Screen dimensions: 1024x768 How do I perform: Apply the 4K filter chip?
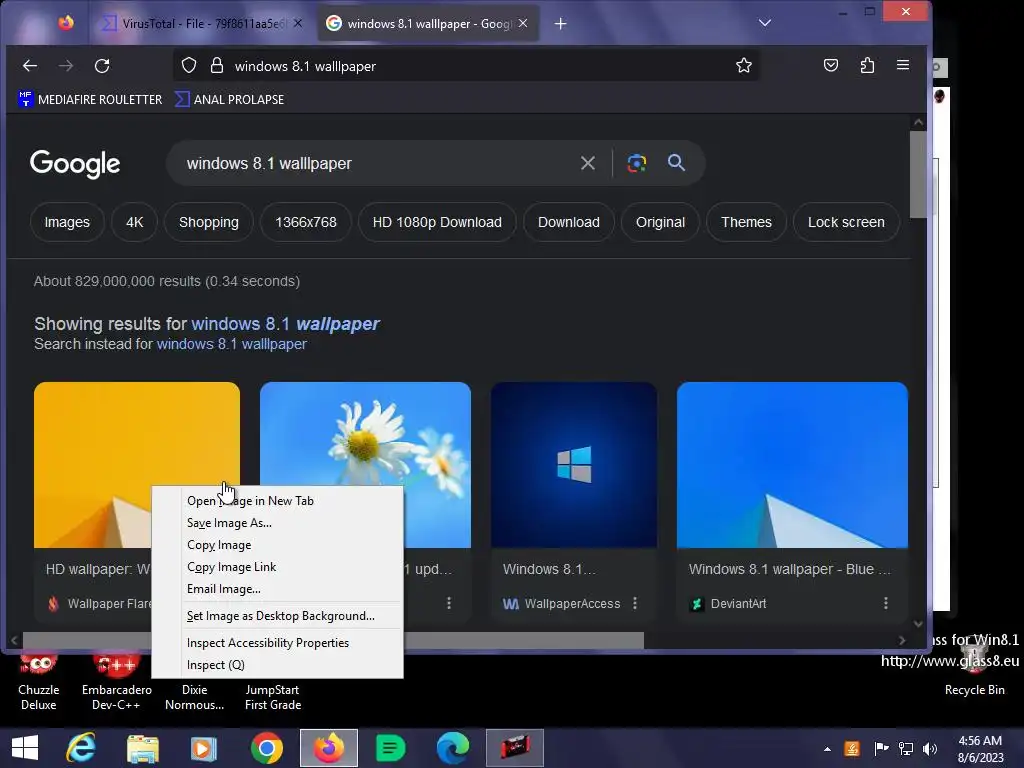(x=135, y=222)
